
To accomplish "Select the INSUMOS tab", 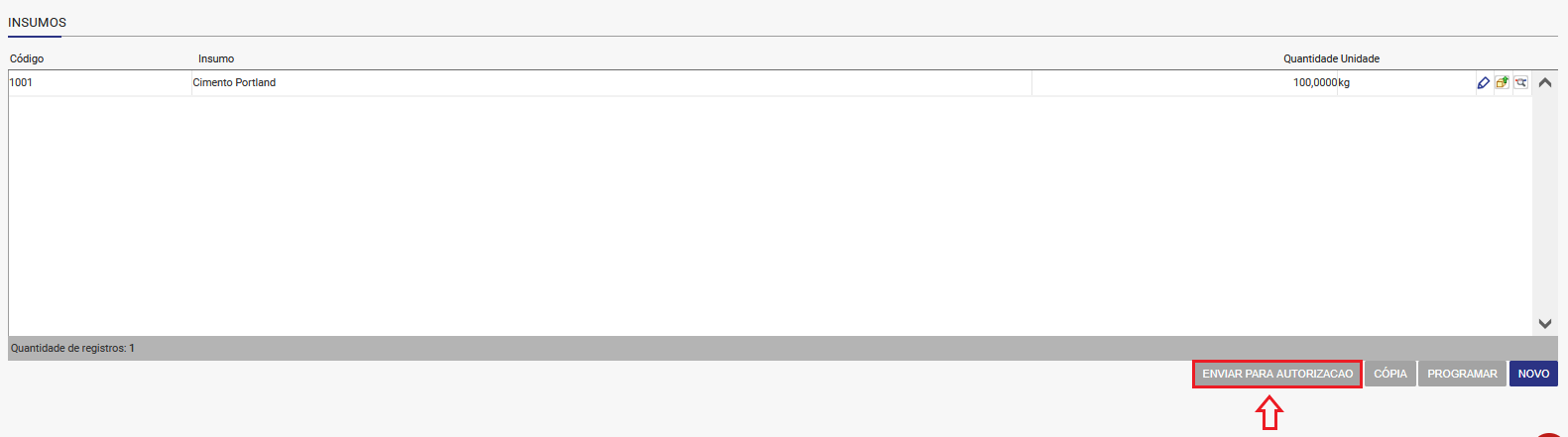I will coord(38,23).
